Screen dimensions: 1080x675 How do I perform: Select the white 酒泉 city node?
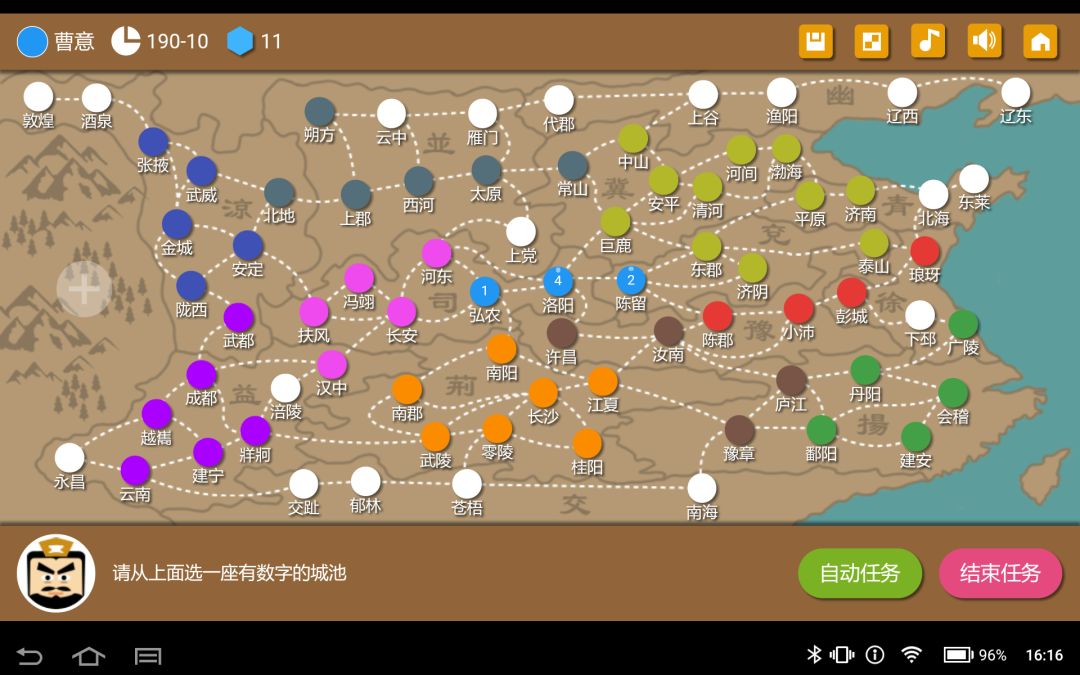[96, 98]
